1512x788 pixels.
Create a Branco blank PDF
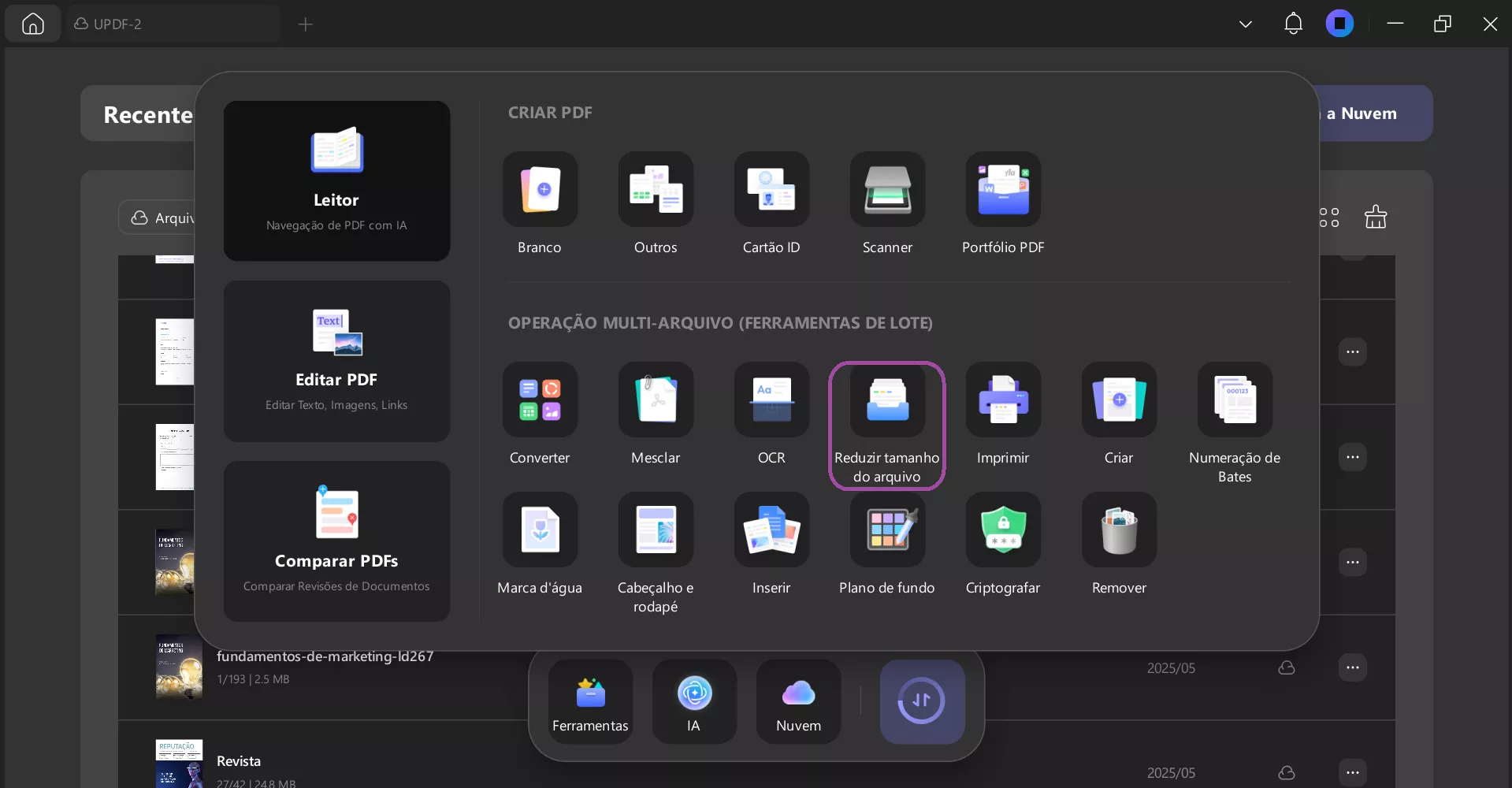pyautogui.click(x=540, y=190)
